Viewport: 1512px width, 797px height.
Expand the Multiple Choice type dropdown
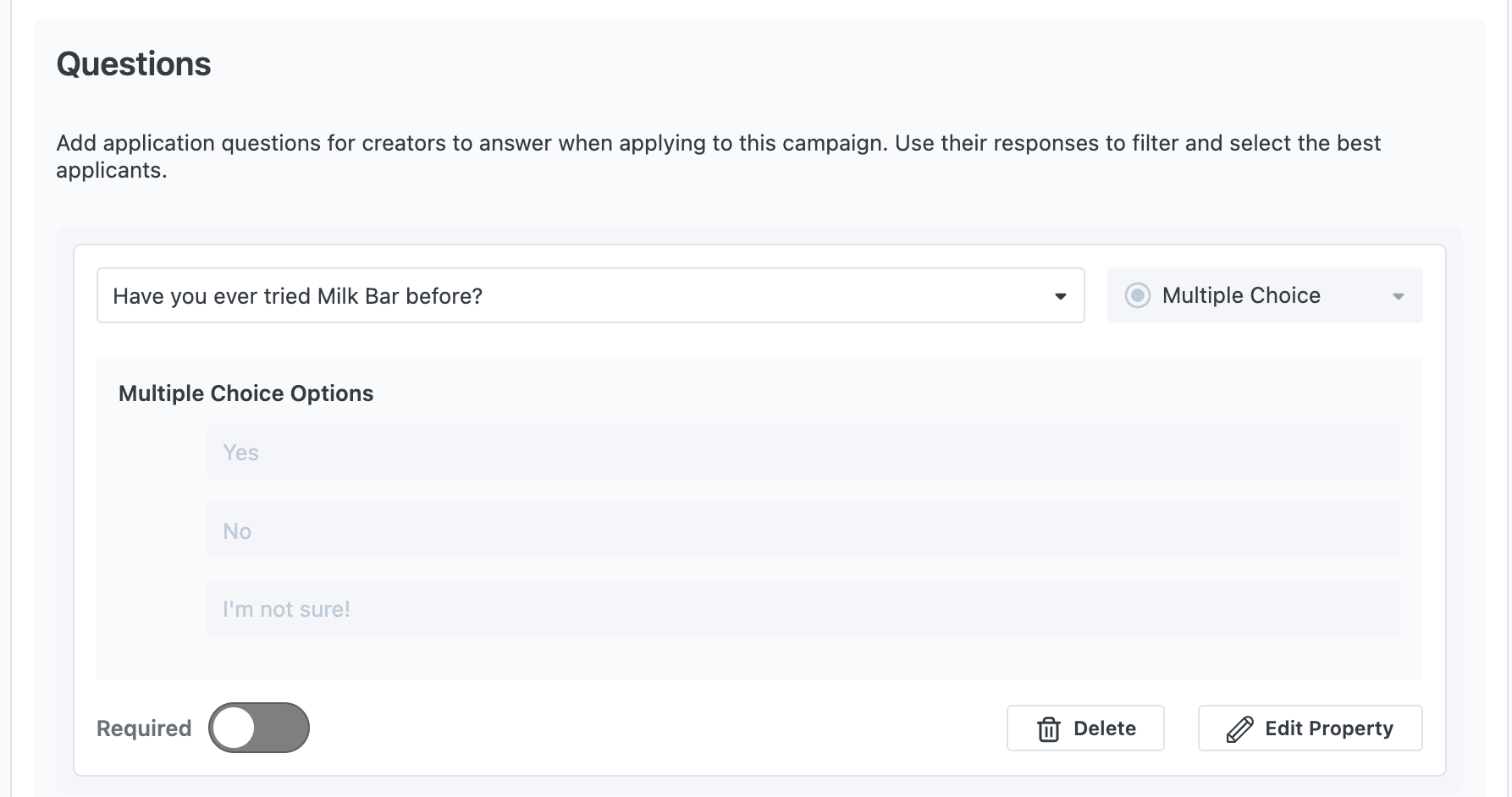pos(1264,295)
